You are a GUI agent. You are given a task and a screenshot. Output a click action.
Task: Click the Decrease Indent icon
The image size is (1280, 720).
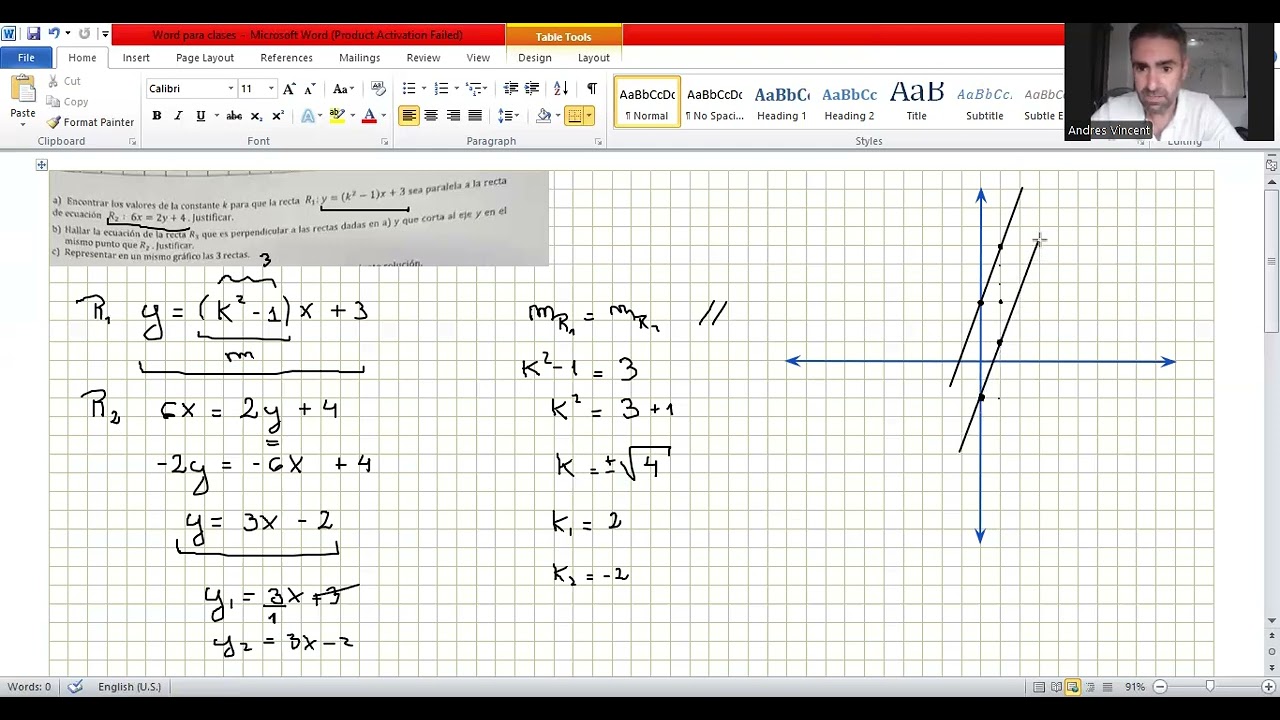click(511, 89)
